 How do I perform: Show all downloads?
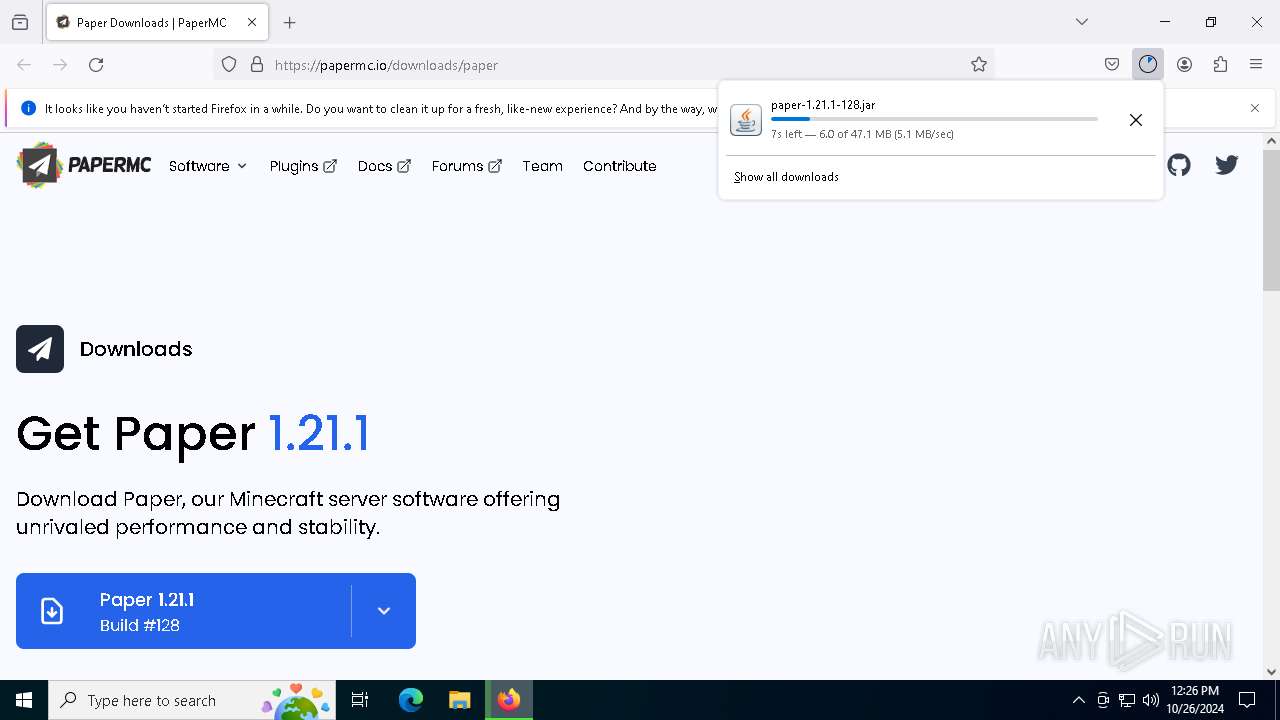pyautogui.click(x=786, y=177)
